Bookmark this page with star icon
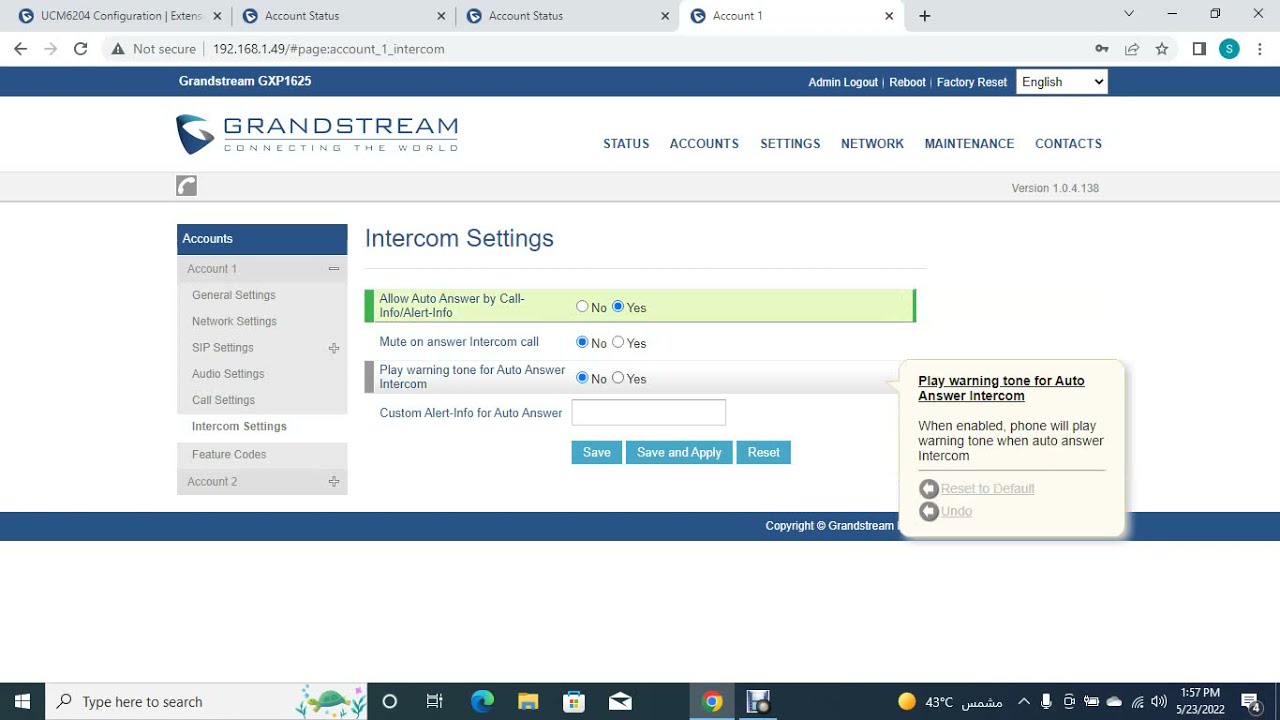 click(1162, 48)
